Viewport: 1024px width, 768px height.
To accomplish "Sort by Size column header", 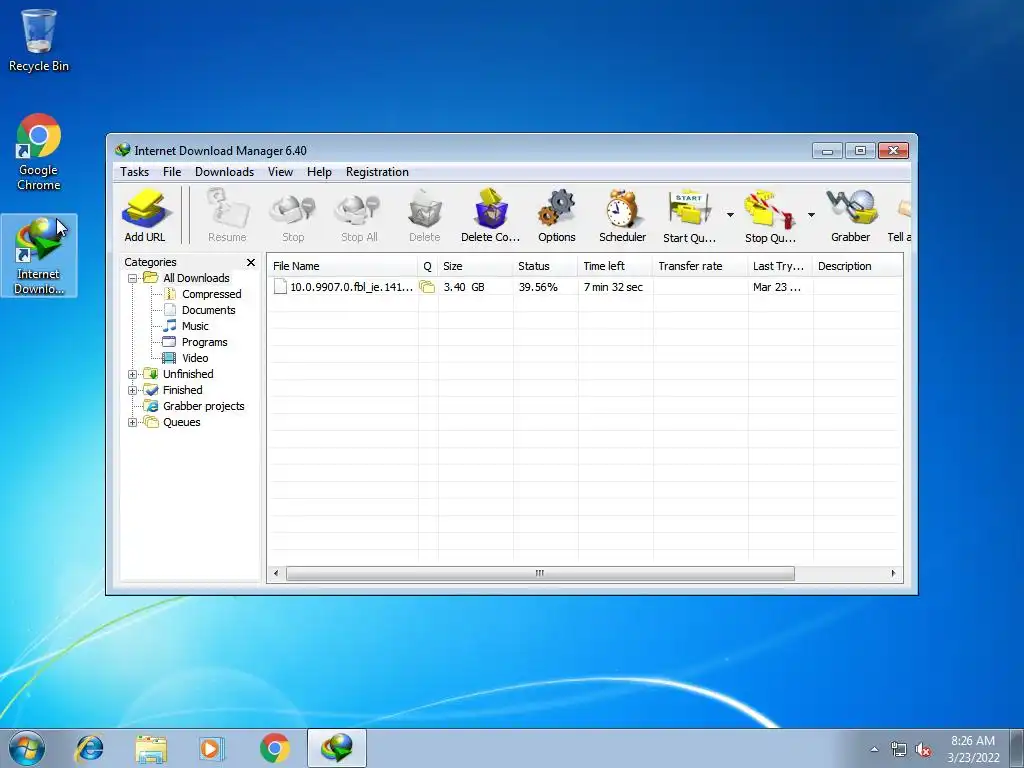I will tap(475, 266).
